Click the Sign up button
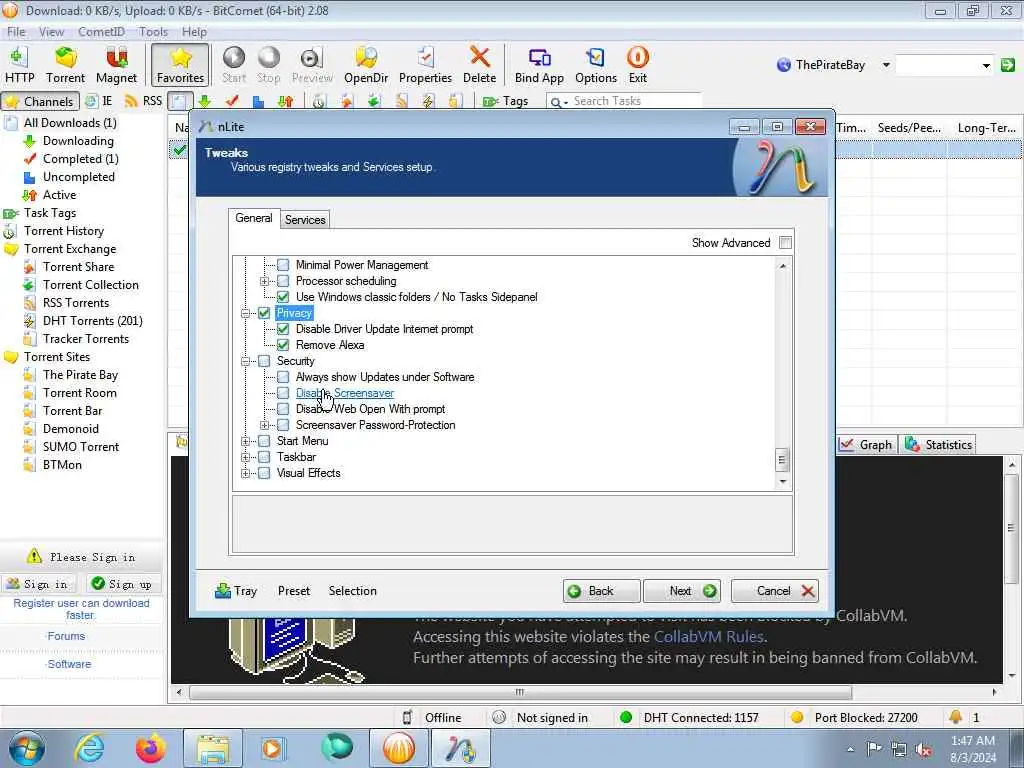 point(122,584)
